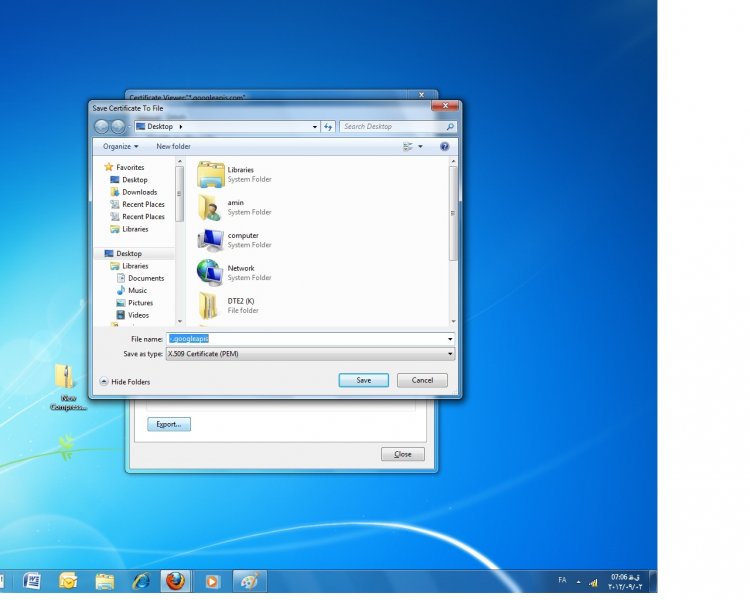
Task: Click the address bar dropdown arrow
Action: (315, 127)
